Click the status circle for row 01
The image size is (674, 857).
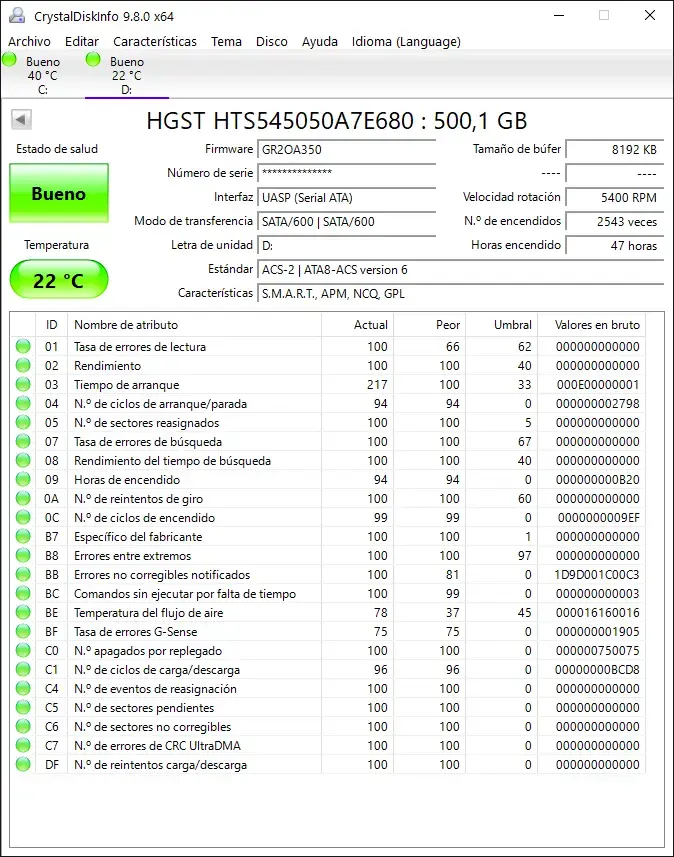(23, 346)
